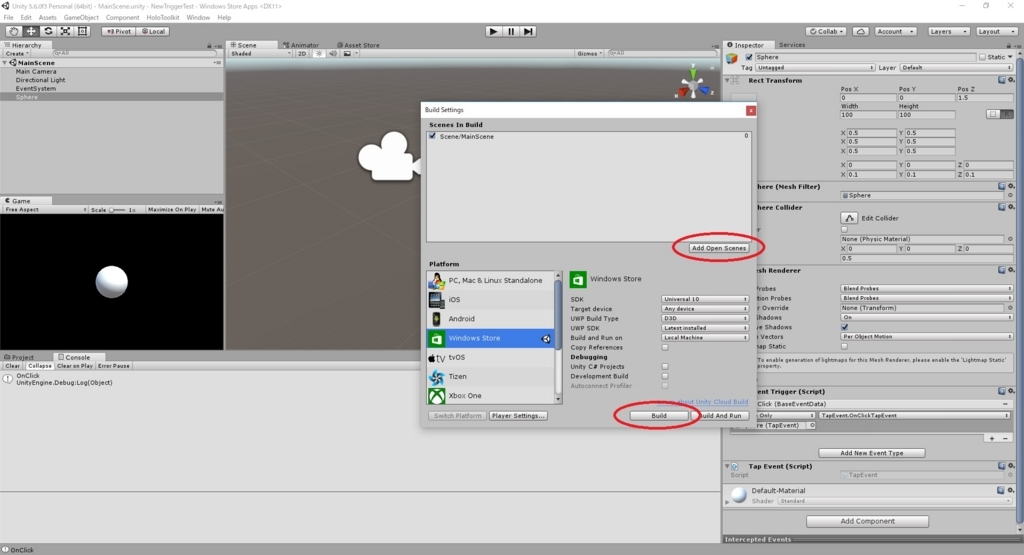Viewport: 1024px width, 555px height.
Task: Open Rect Transform help book icon
Action: [x=1001, y=80]
